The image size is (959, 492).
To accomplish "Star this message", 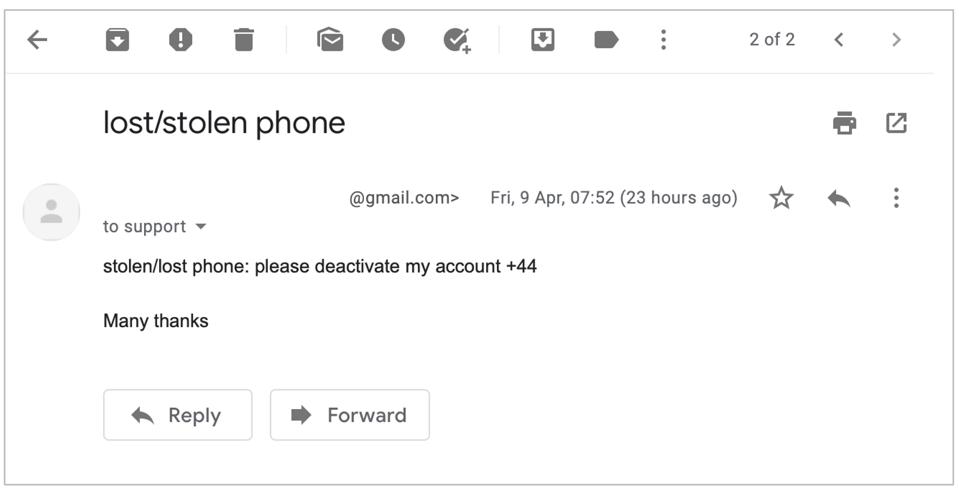I will click(x=781, y=198).
